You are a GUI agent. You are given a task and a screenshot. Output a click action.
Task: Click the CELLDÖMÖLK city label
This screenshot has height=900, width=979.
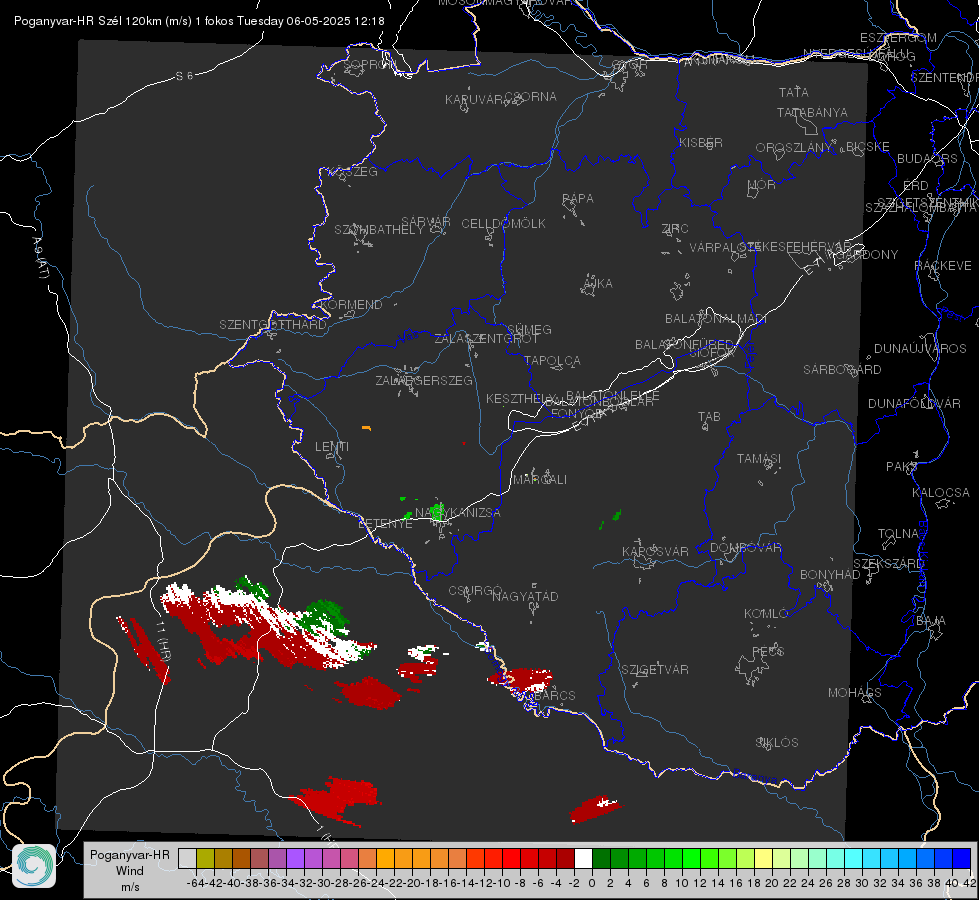(503, 224)
